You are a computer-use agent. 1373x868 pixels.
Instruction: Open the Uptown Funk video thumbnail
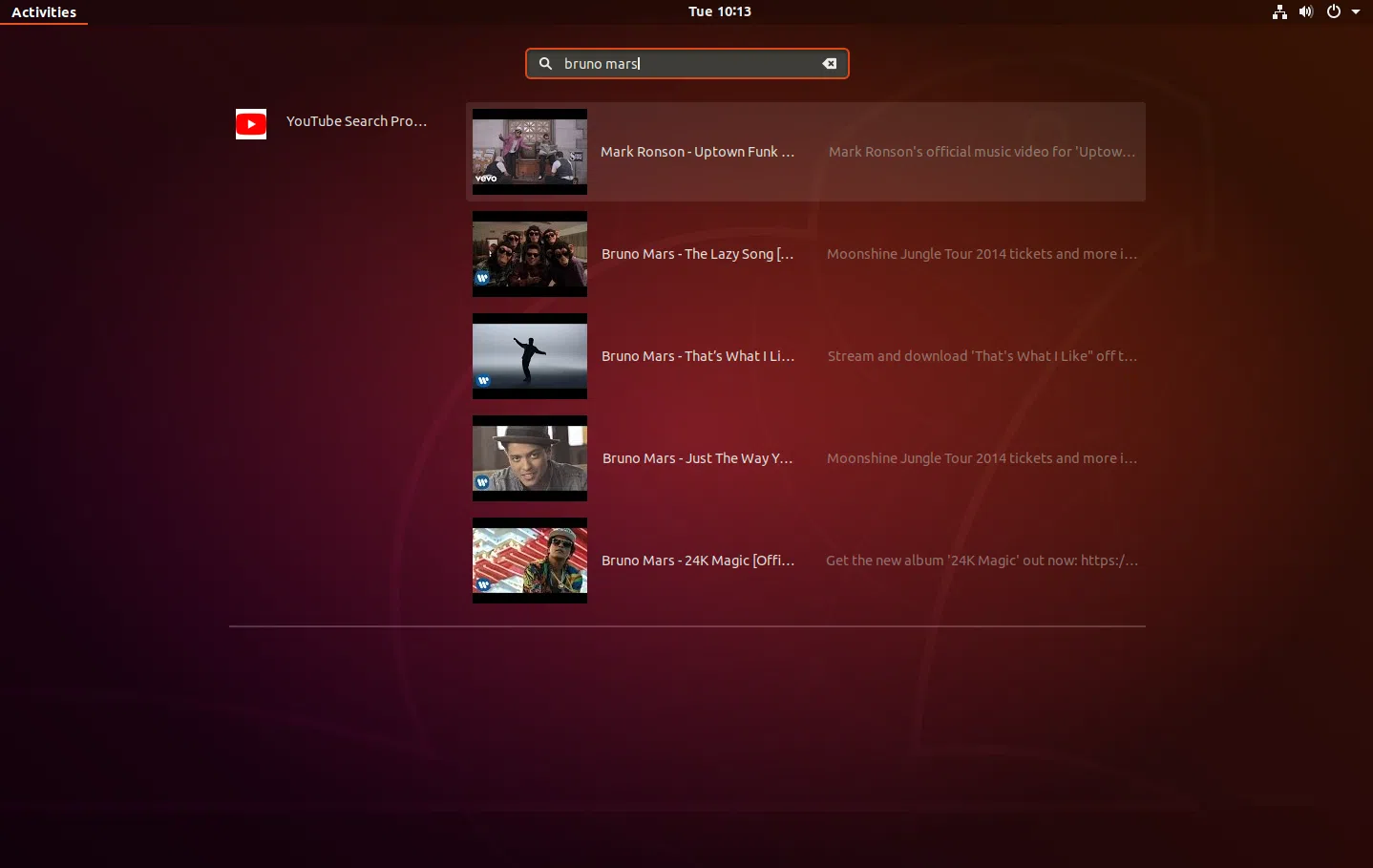point(530,152)
